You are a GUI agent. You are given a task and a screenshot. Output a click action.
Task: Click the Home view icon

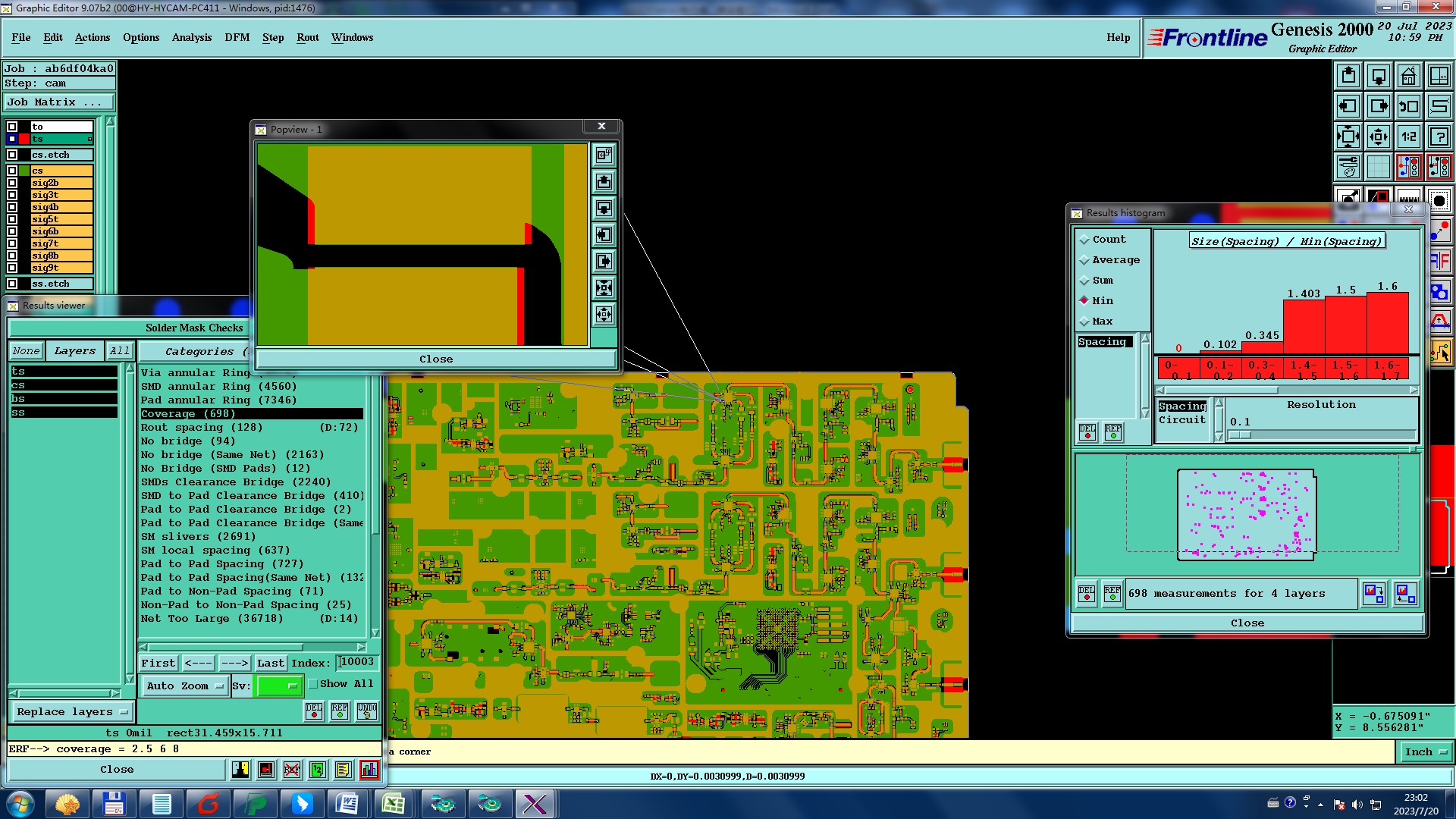pos(1408,76)
